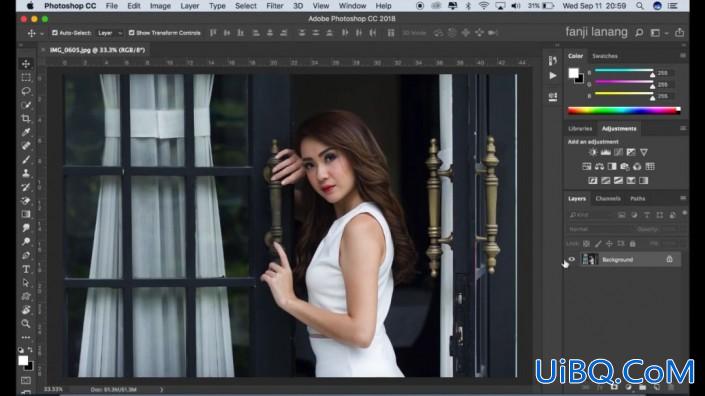Select the Hand tool

tap(26, 310)
